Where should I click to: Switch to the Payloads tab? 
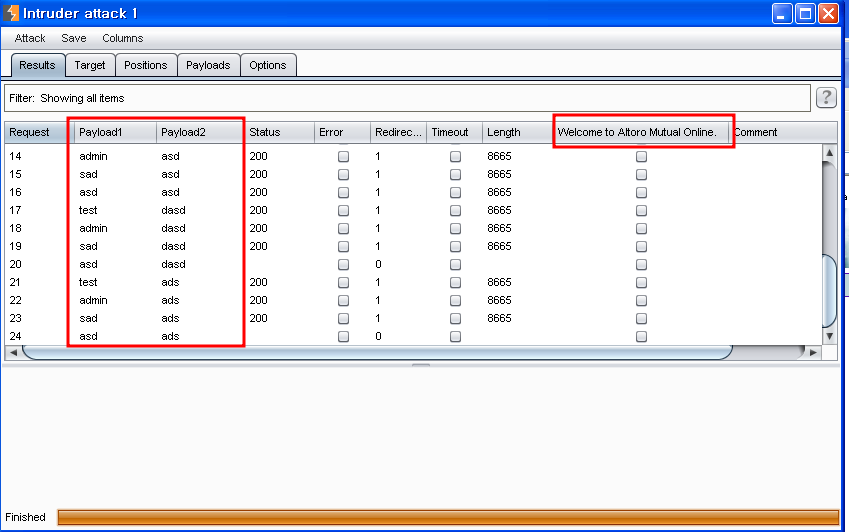pos(208,65)
